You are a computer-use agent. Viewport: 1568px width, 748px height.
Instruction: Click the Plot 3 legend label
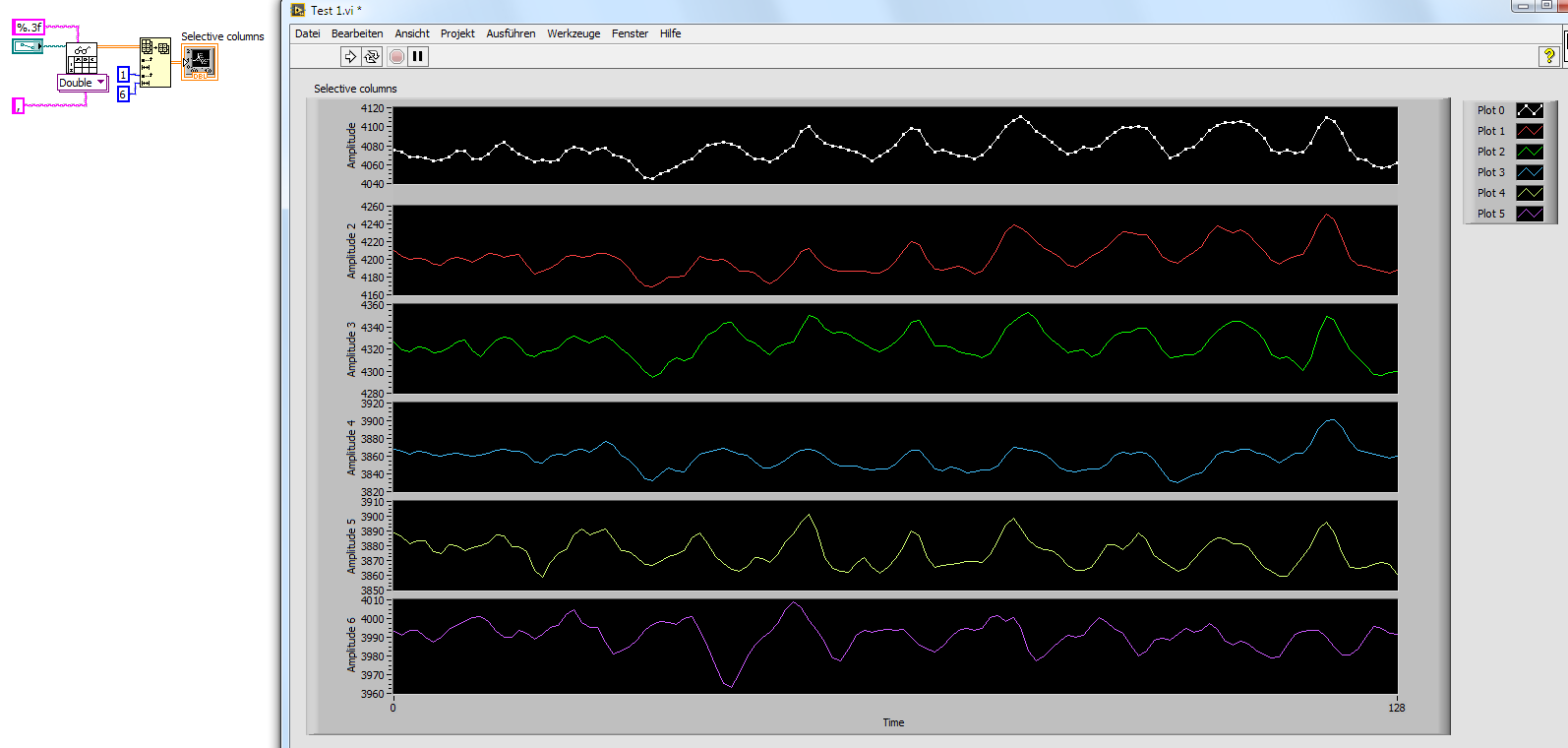(x=1490, y=172)
